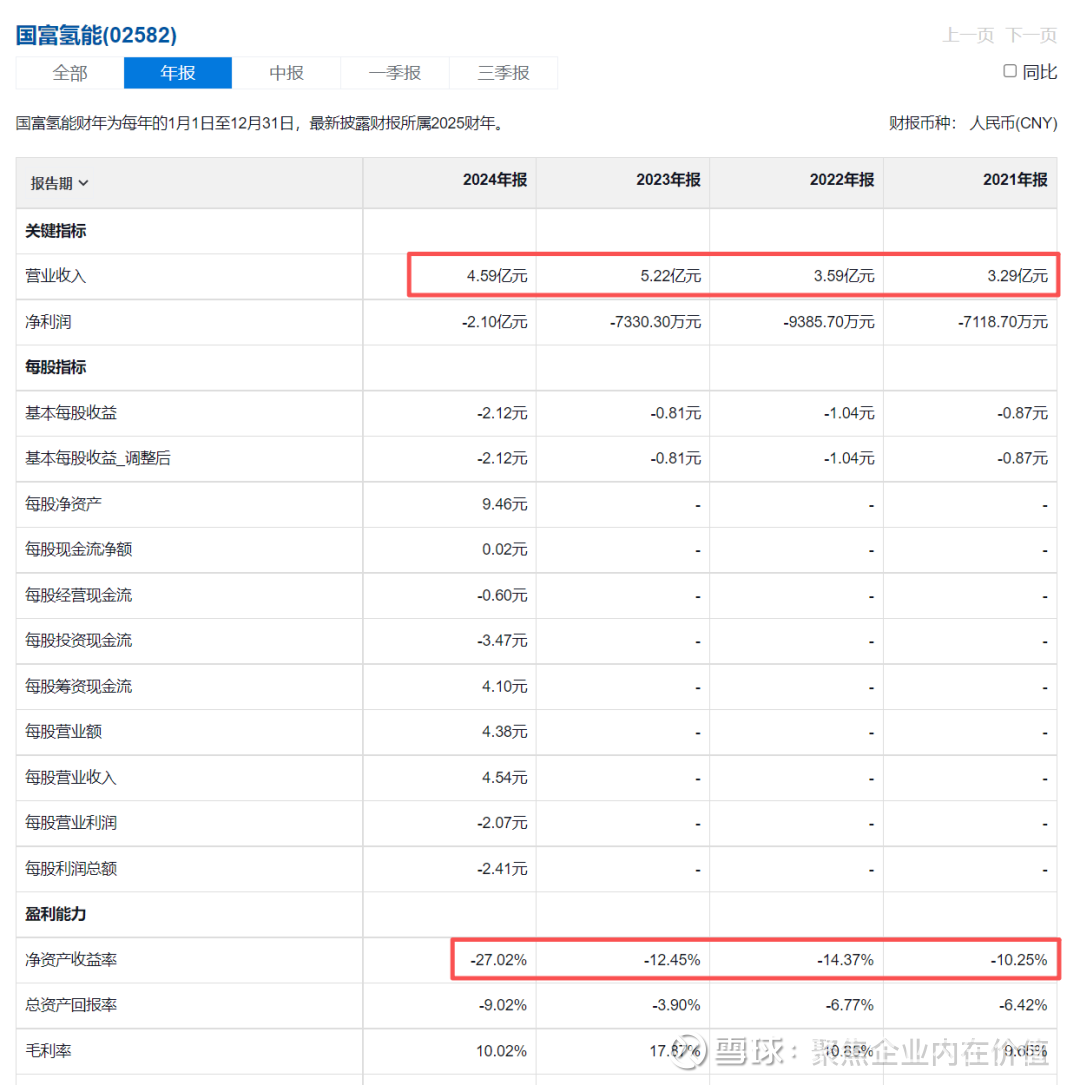Click the 毛利率 row label
Viewport: 1080px width, 1085px height.
pyautogui.click(x=48, y=1051)
